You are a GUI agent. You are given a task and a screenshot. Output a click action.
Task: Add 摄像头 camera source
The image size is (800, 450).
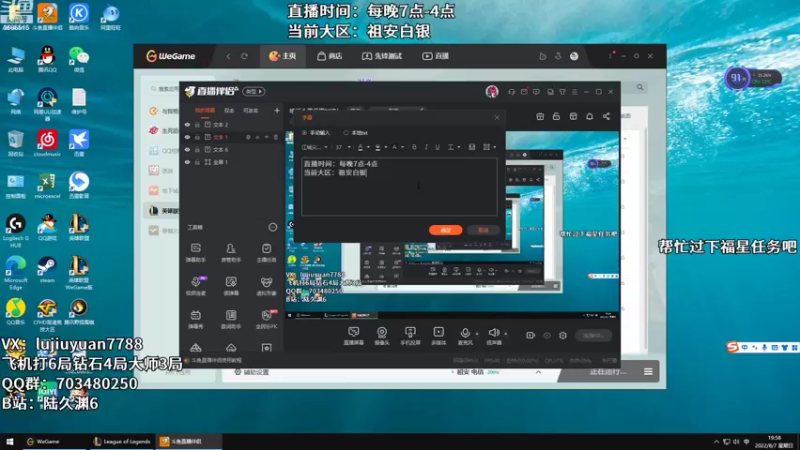click(x=382, y=336)
